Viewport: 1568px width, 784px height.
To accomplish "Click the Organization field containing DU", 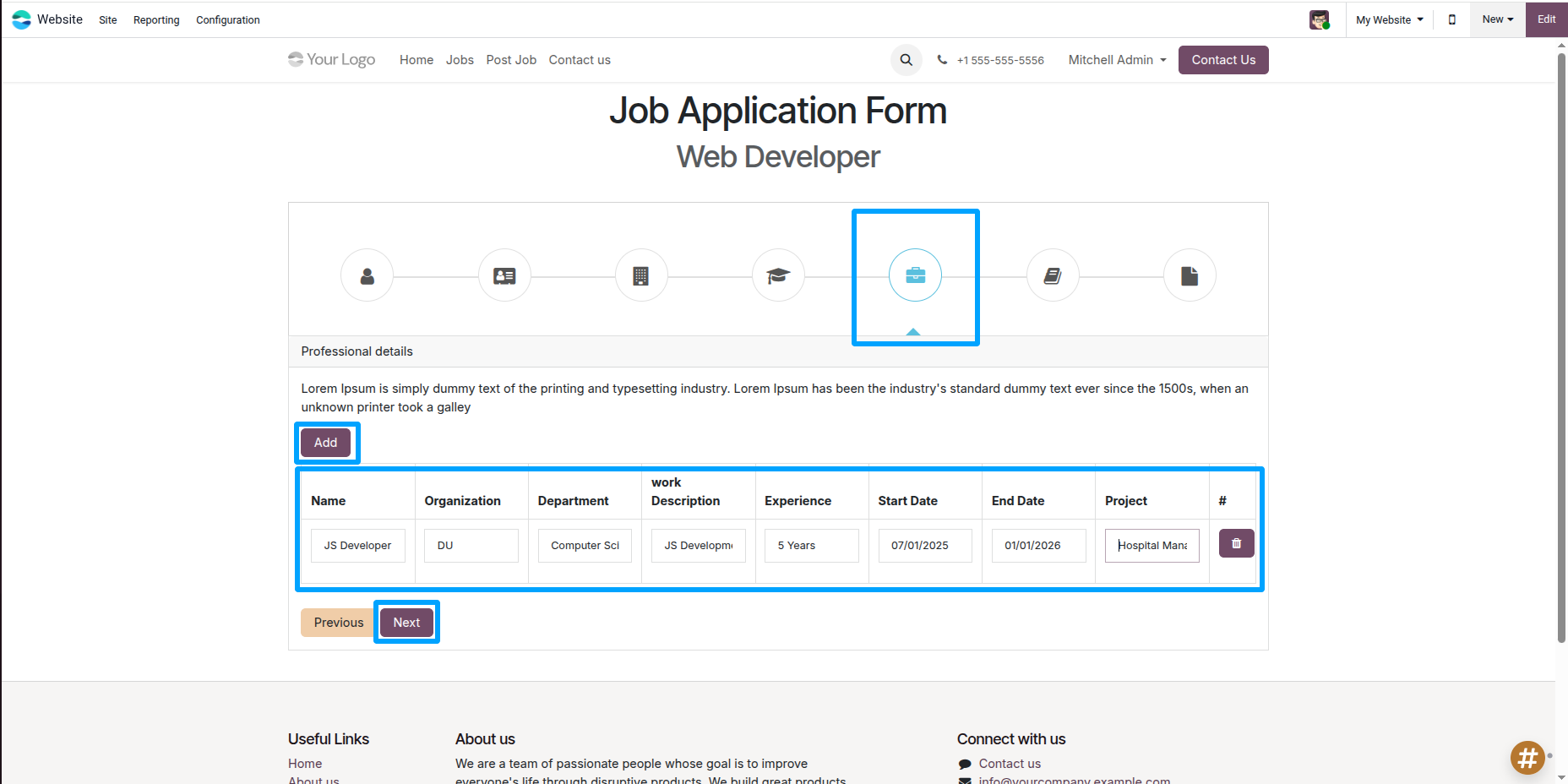I will click(471, 546).
